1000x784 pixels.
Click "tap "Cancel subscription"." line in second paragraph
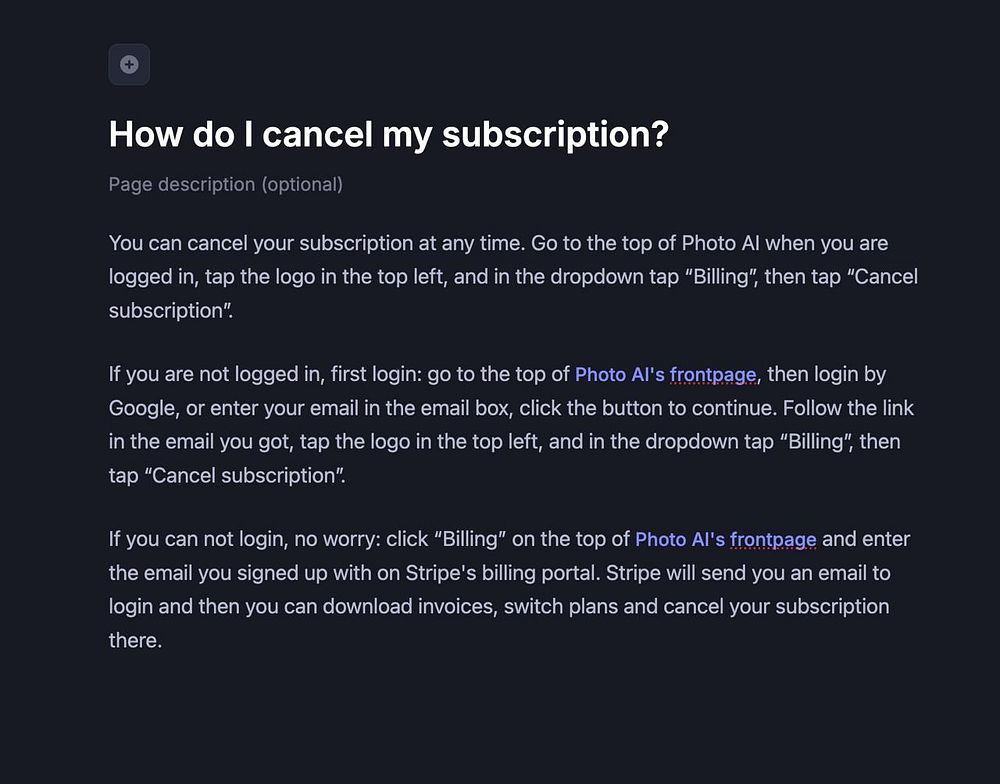227,475
